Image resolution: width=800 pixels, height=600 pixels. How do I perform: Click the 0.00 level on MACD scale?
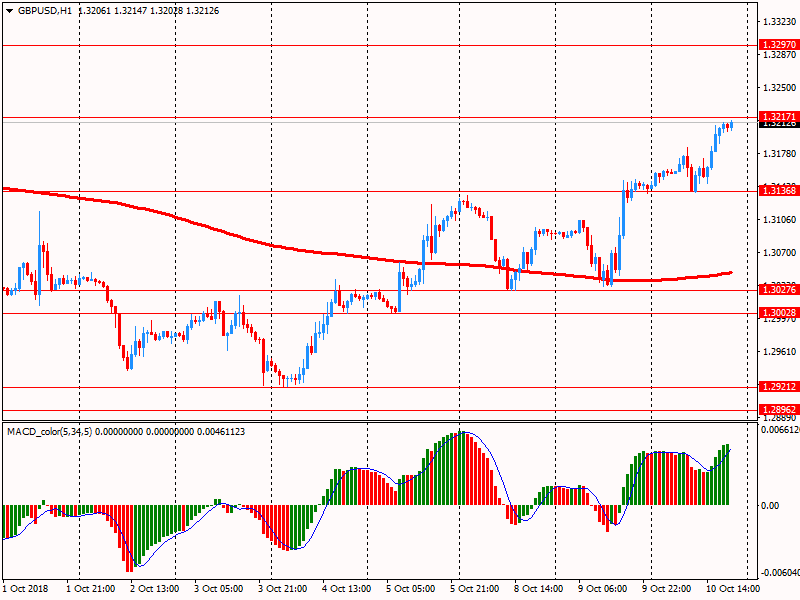[770, 506]
